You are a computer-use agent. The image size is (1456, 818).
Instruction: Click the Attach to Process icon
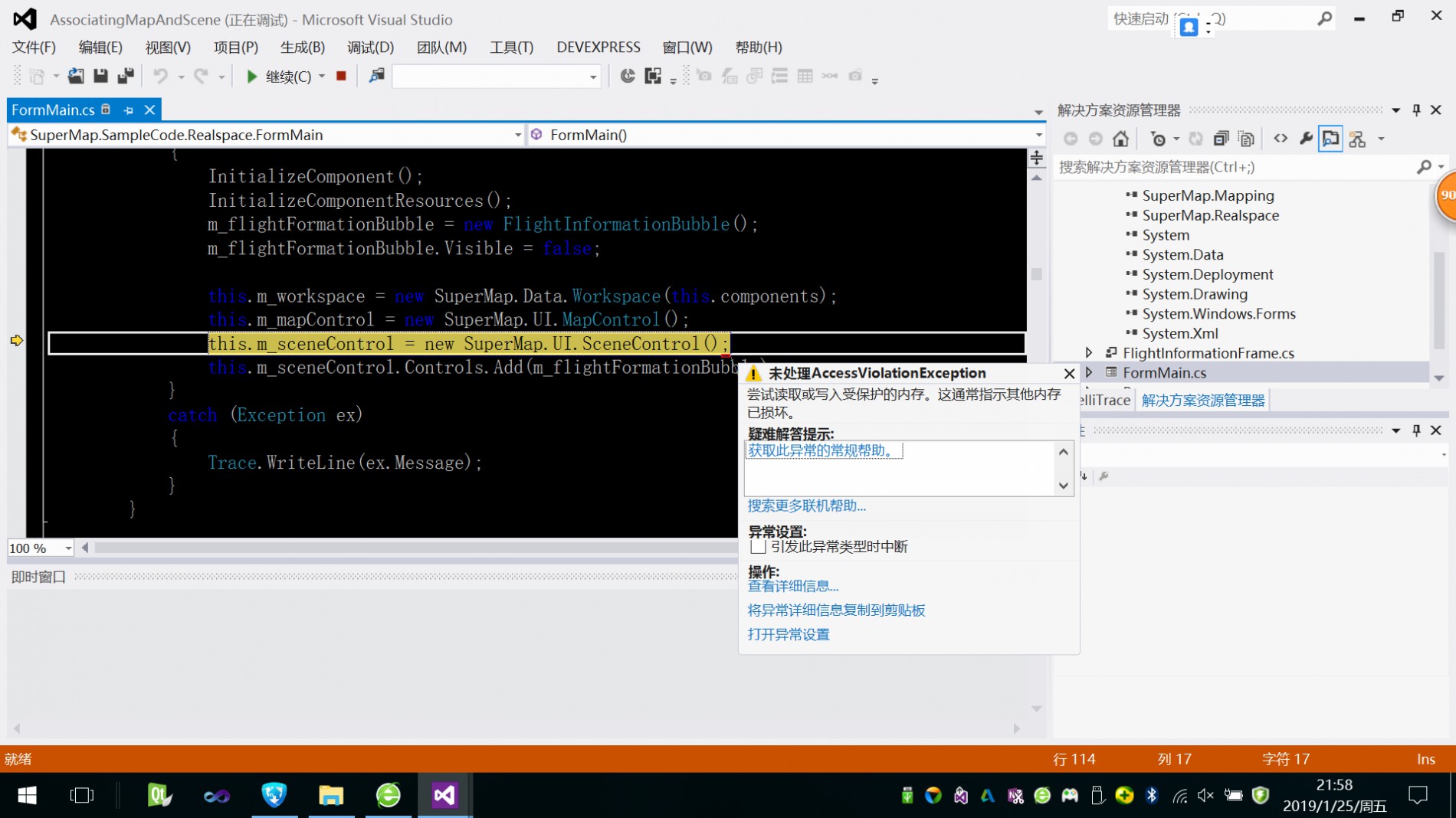point(376,76)
